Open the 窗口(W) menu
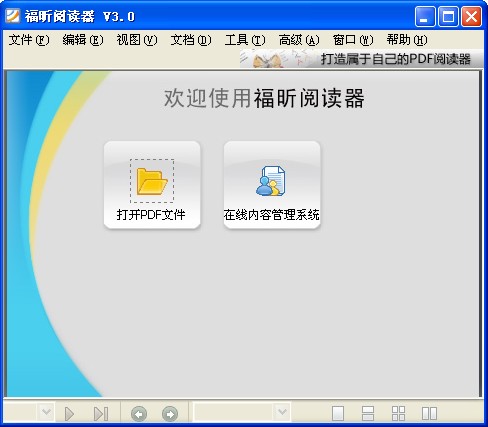This screenshot has width=488, height=427. [353, 40]
